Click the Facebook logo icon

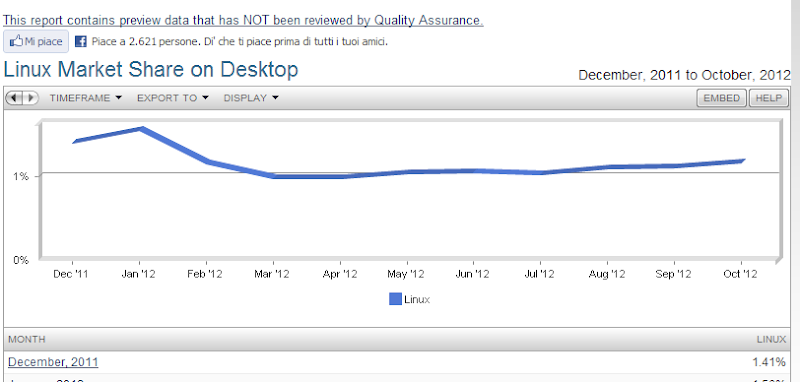pos(81,42)
